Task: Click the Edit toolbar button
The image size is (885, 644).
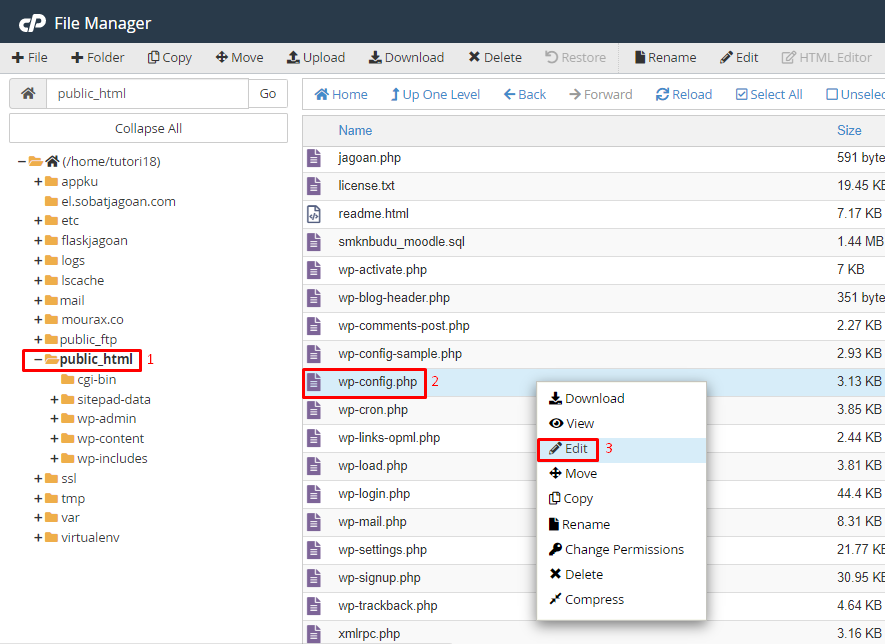Action: pos(739,58)
